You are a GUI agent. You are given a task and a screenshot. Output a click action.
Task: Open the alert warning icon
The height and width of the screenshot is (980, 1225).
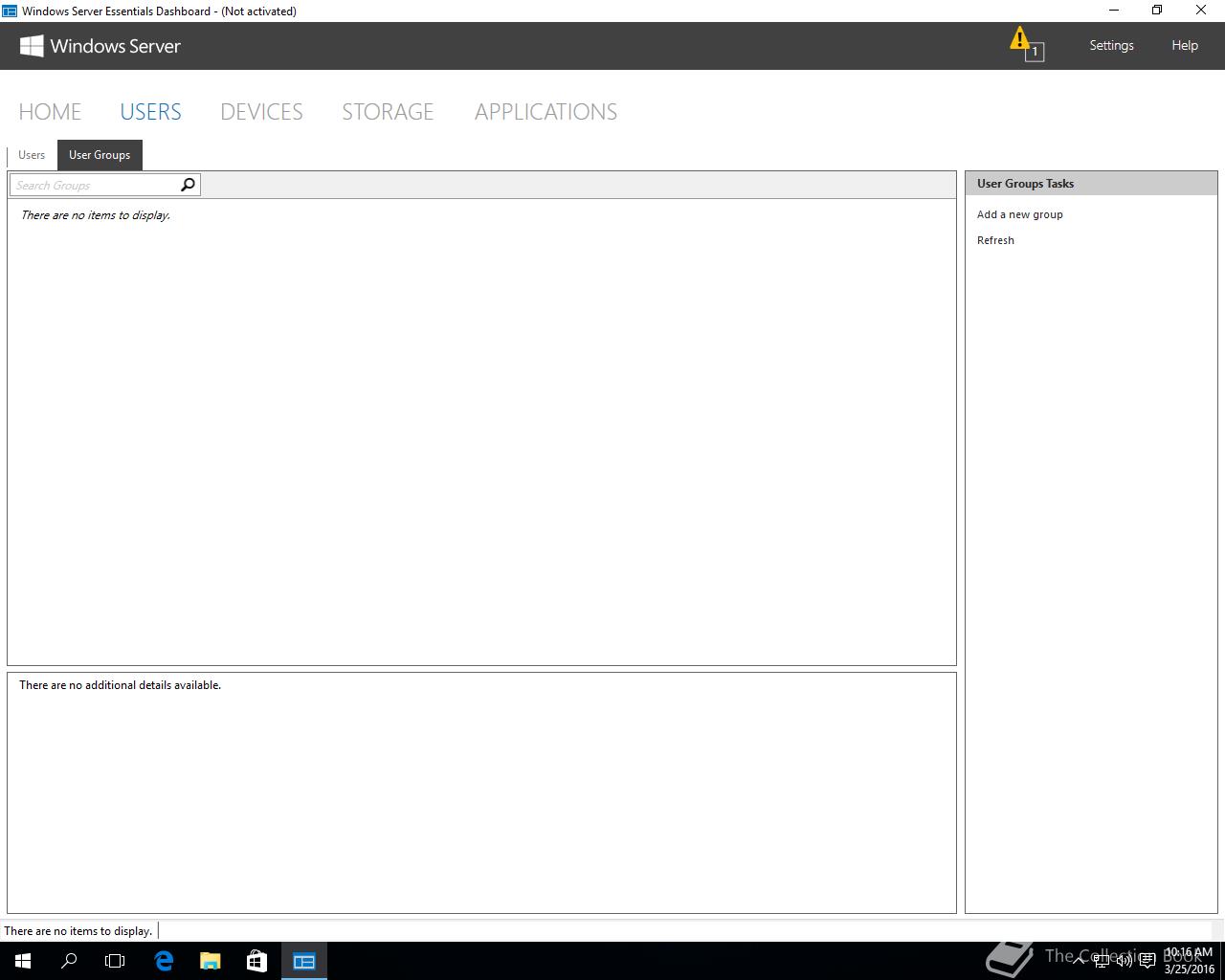coord(1025,44)
